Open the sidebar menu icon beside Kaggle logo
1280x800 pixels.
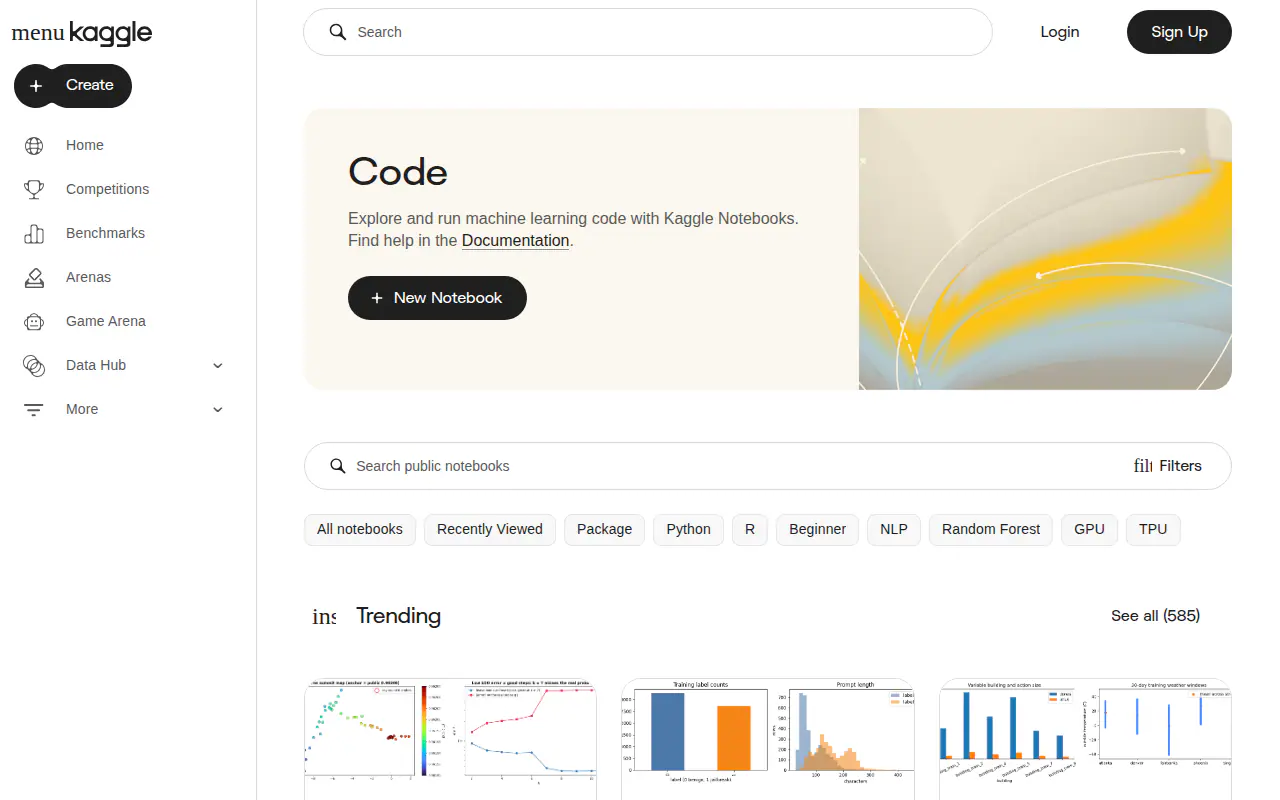38,33
